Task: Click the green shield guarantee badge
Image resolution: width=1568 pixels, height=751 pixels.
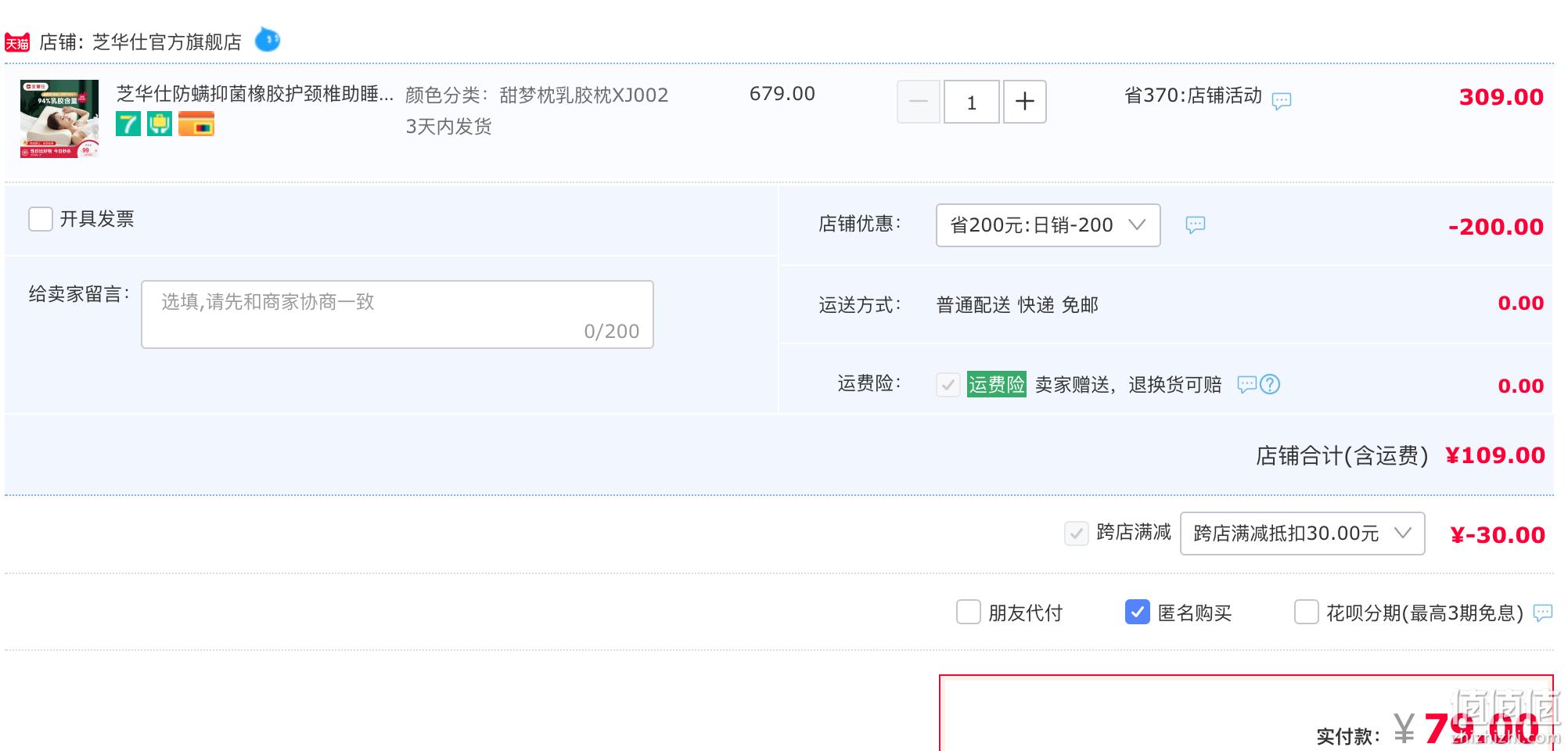Action: pos(160,124)
